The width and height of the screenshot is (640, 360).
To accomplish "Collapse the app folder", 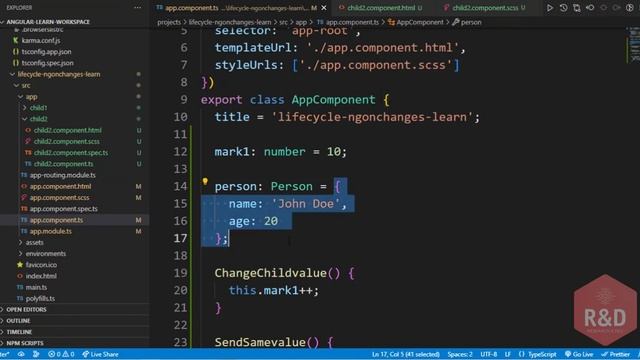I will (x=31, y=97).
